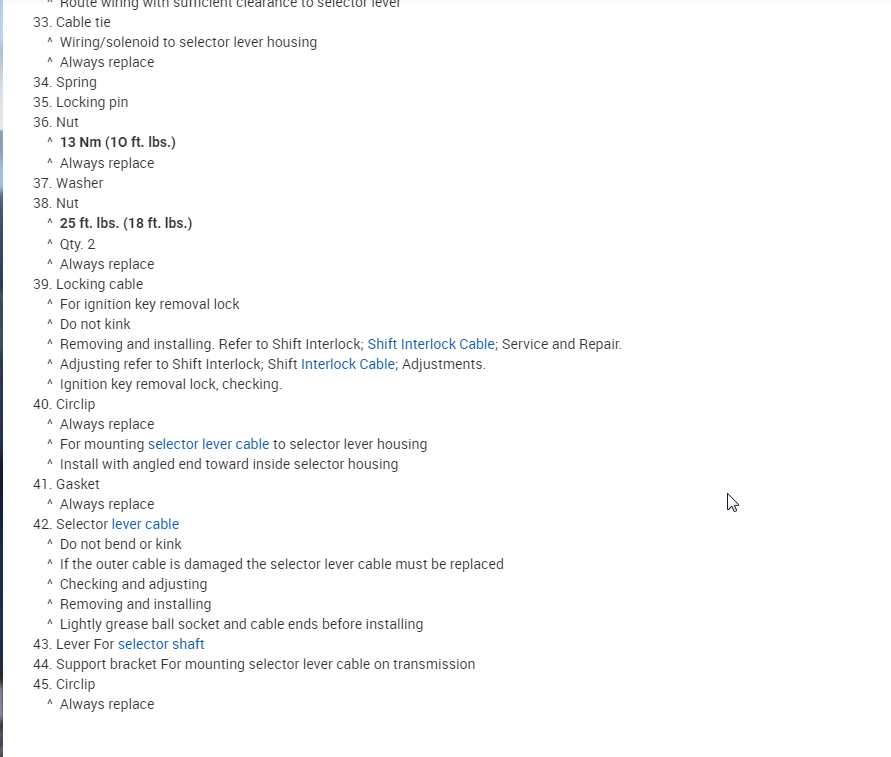Screen dimensions: 891x757
Task: Open the "selector shaft" link
Action: [161, 644]
